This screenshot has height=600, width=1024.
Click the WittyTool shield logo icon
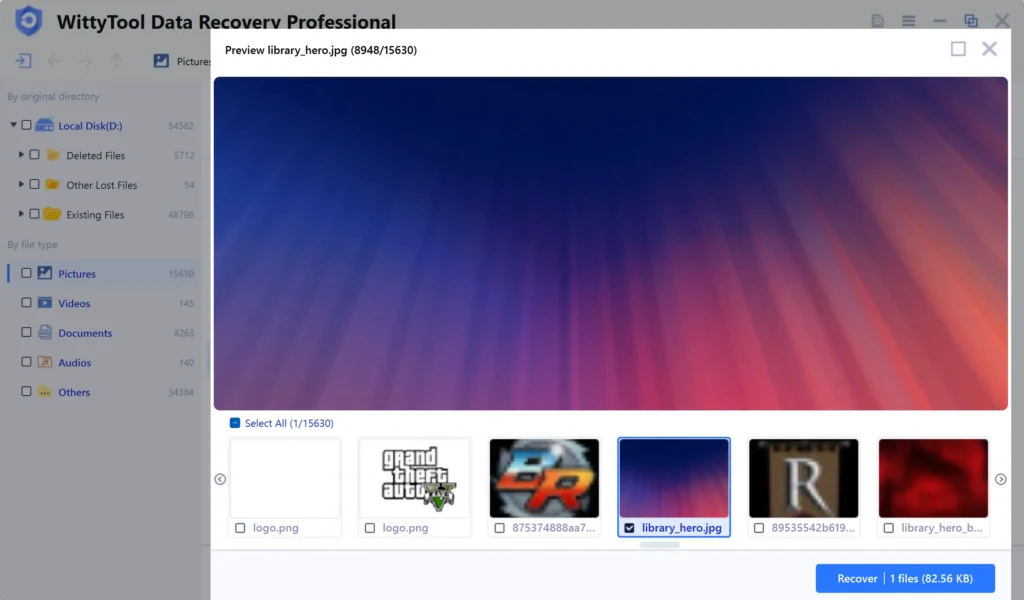pos(29,21)
